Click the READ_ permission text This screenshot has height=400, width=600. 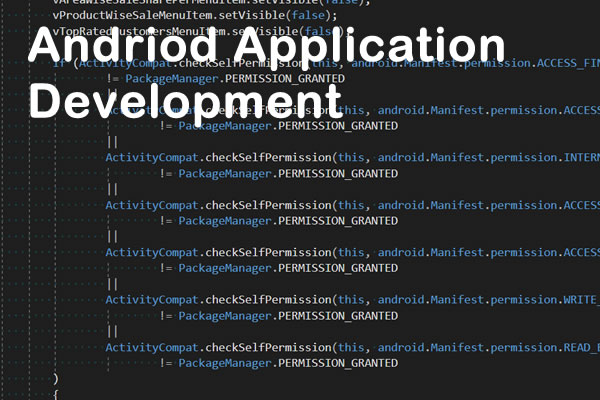[x=578, y=347]
